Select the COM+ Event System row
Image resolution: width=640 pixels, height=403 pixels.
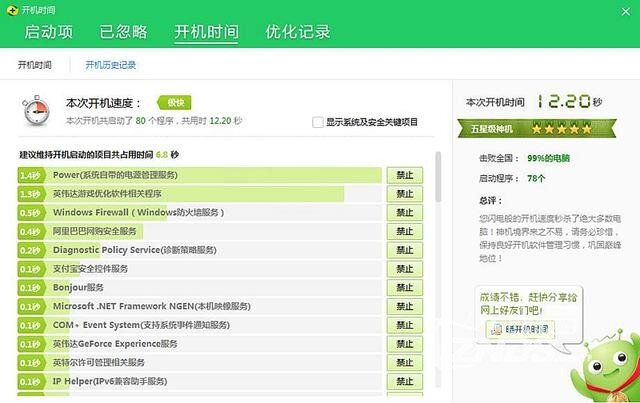point(199,325)
